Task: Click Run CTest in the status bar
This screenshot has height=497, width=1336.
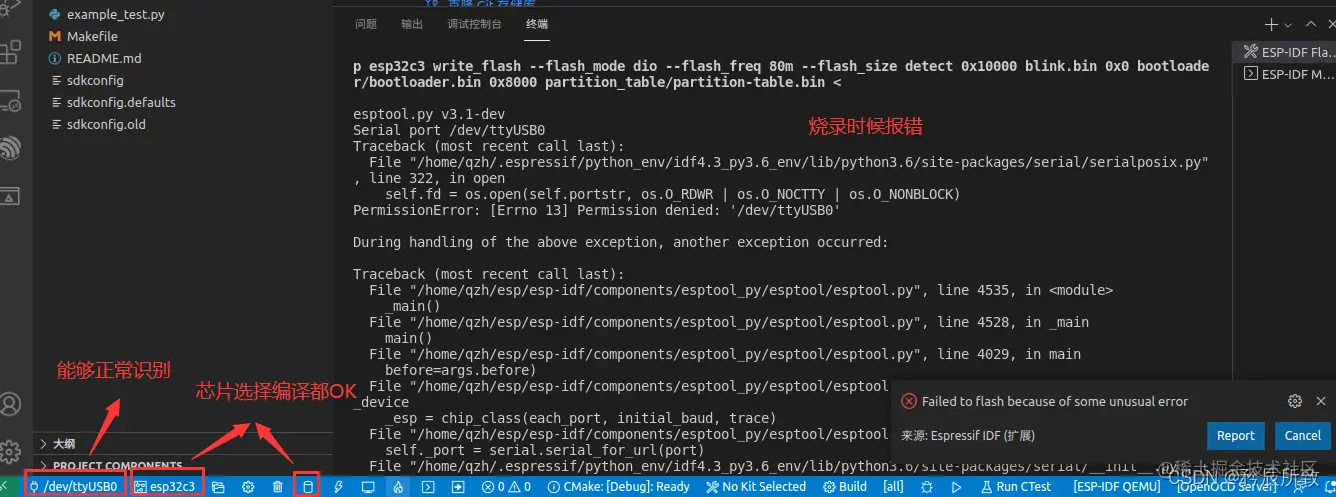Action: (x=1016, y=487)
